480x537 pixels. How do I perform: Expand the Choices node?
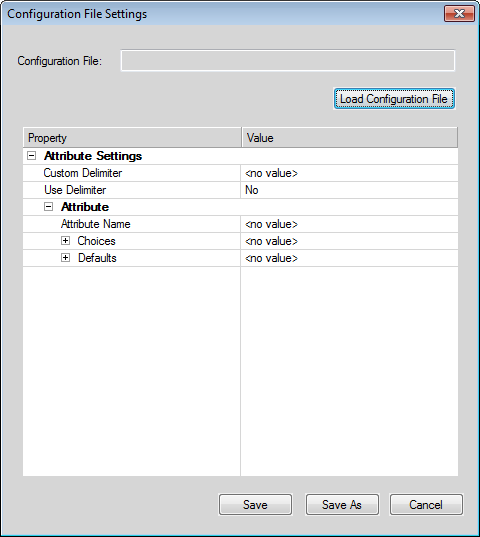coord(65,241)
